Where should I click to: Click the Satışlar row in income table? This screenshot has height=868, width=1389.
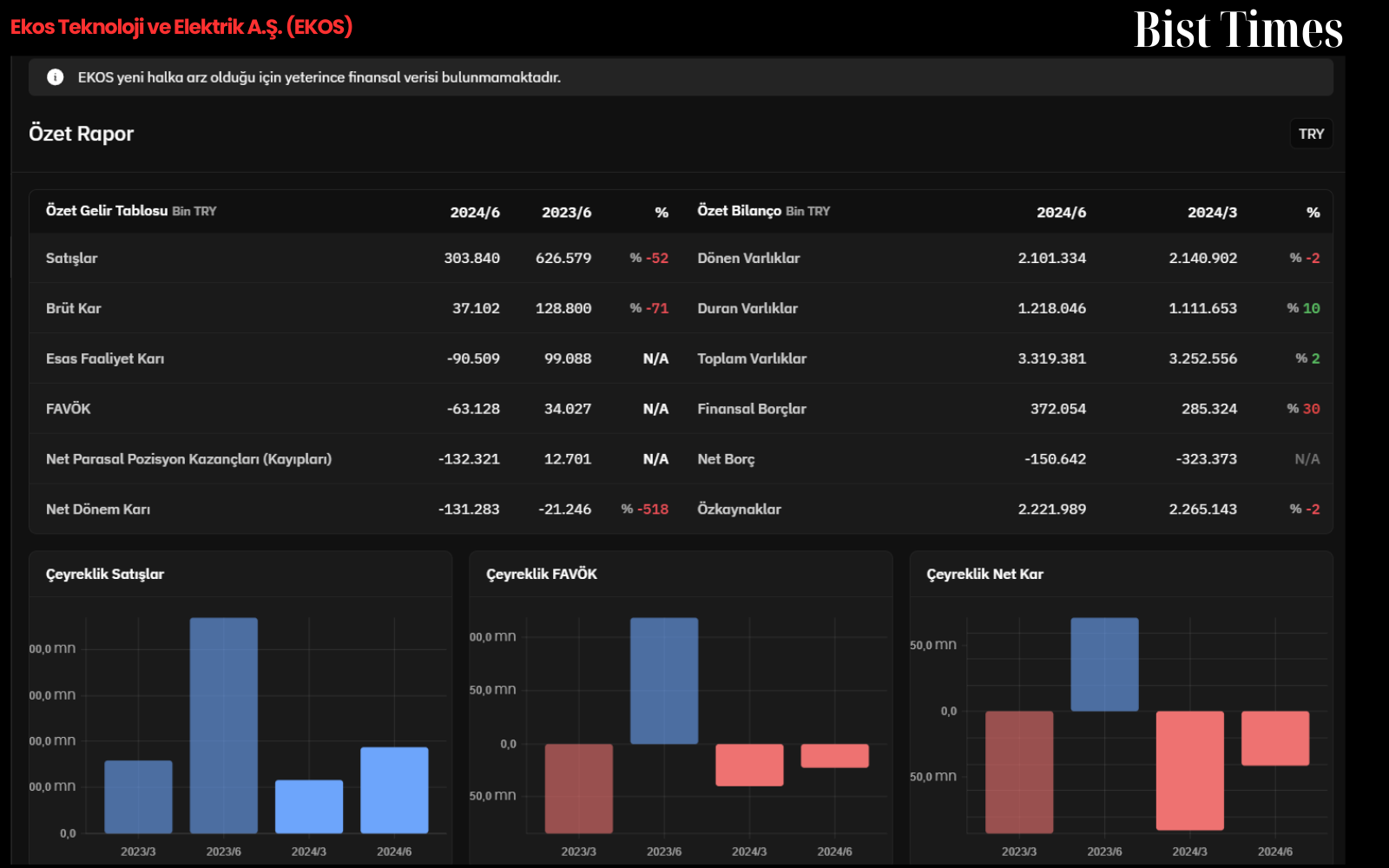coord(357,258)
